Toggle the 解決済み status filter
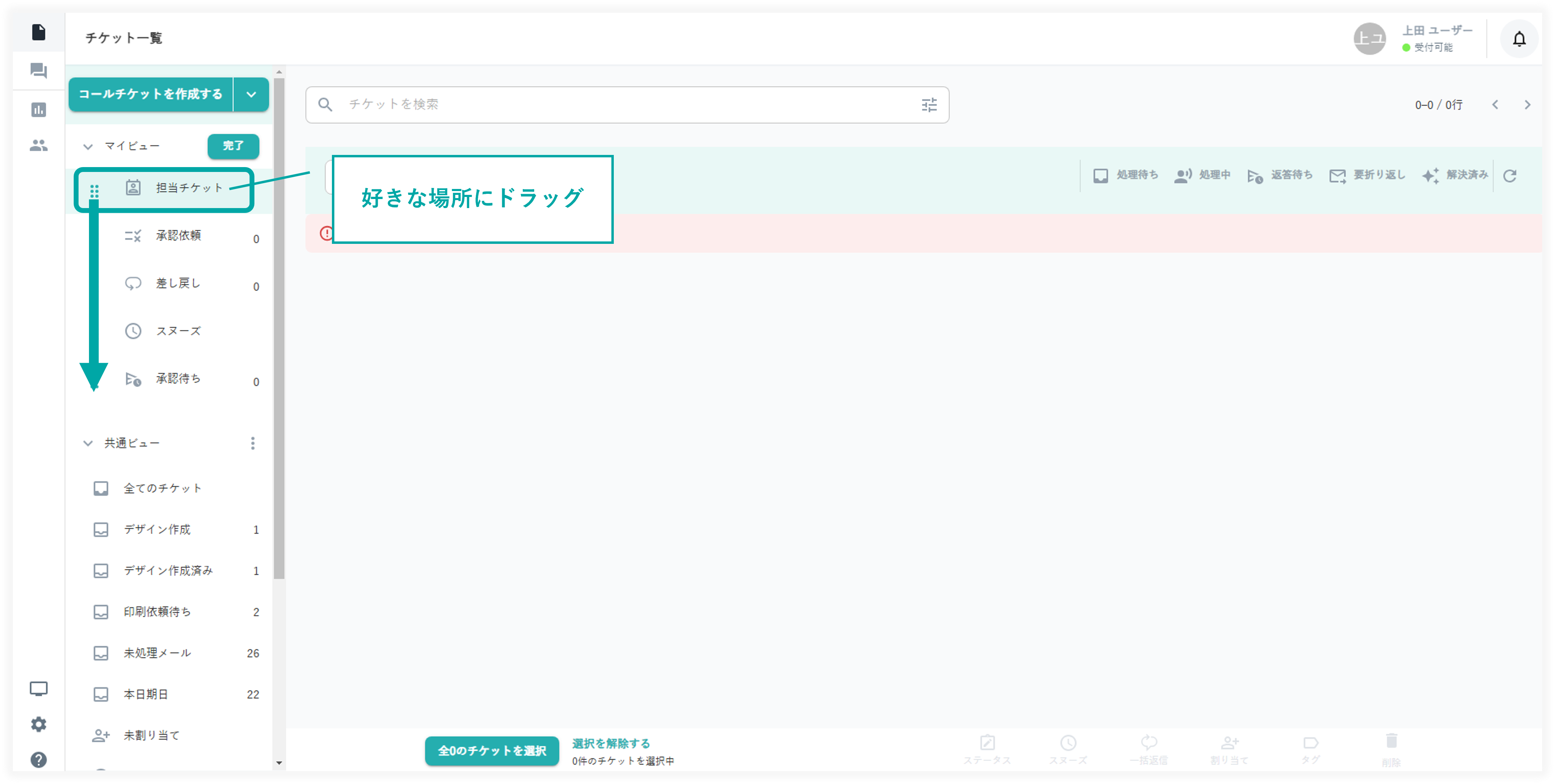Viewport: 1555px width, 784px height. 1455,175
